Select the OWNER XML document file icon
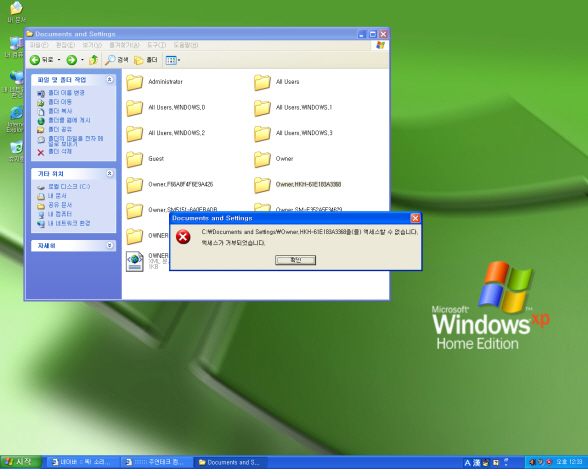The width and height of the screenshot is (588, 469). (134, 261)
